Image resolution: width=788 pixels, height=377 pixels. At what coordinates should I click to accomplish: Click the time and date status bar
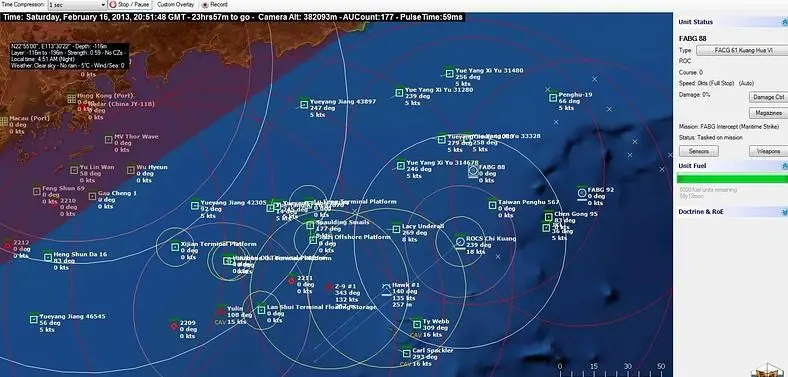pos(233,17)
